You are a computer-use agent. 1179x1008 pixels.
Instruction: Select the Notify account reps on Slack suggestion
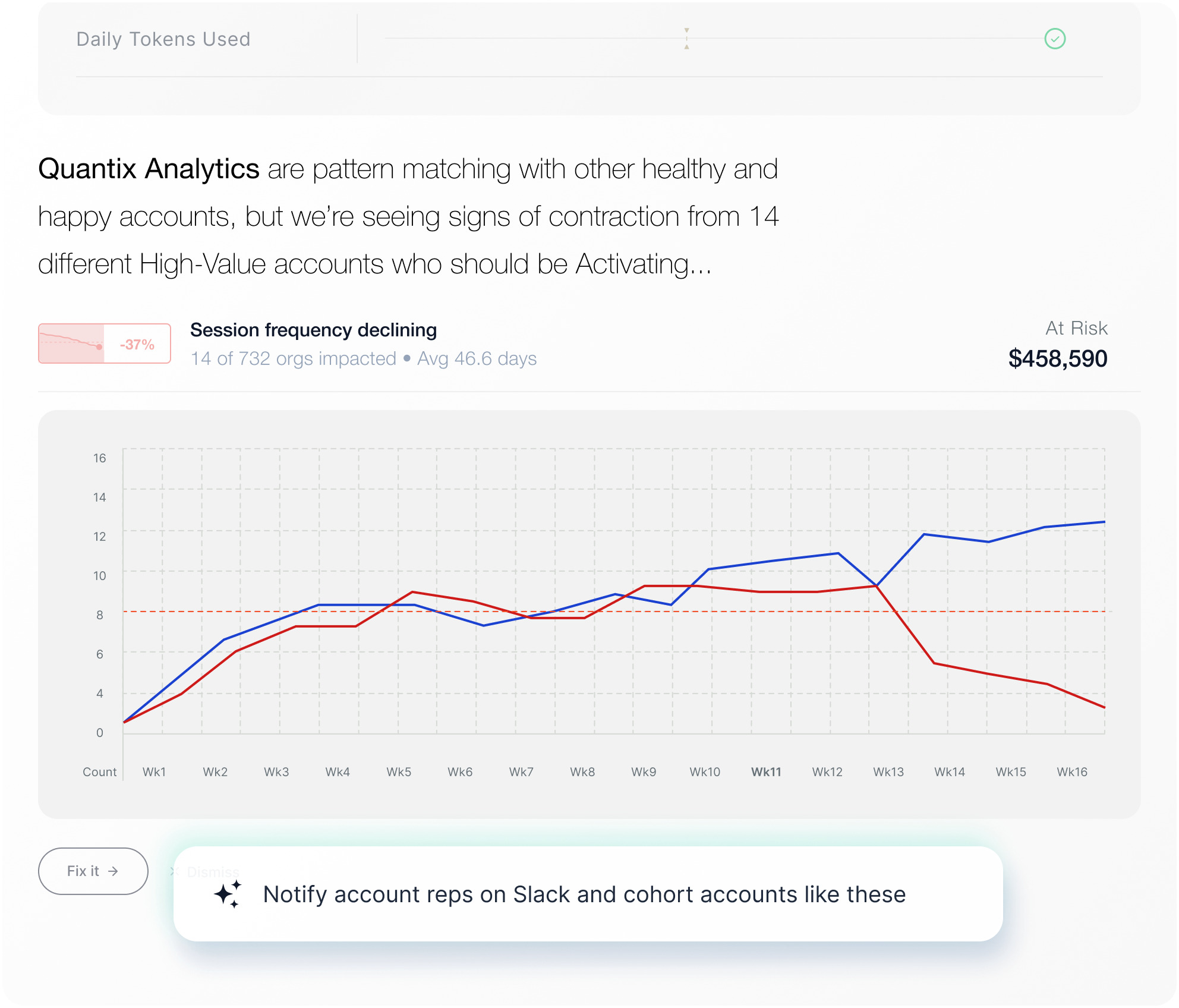(x=588, y=894)
